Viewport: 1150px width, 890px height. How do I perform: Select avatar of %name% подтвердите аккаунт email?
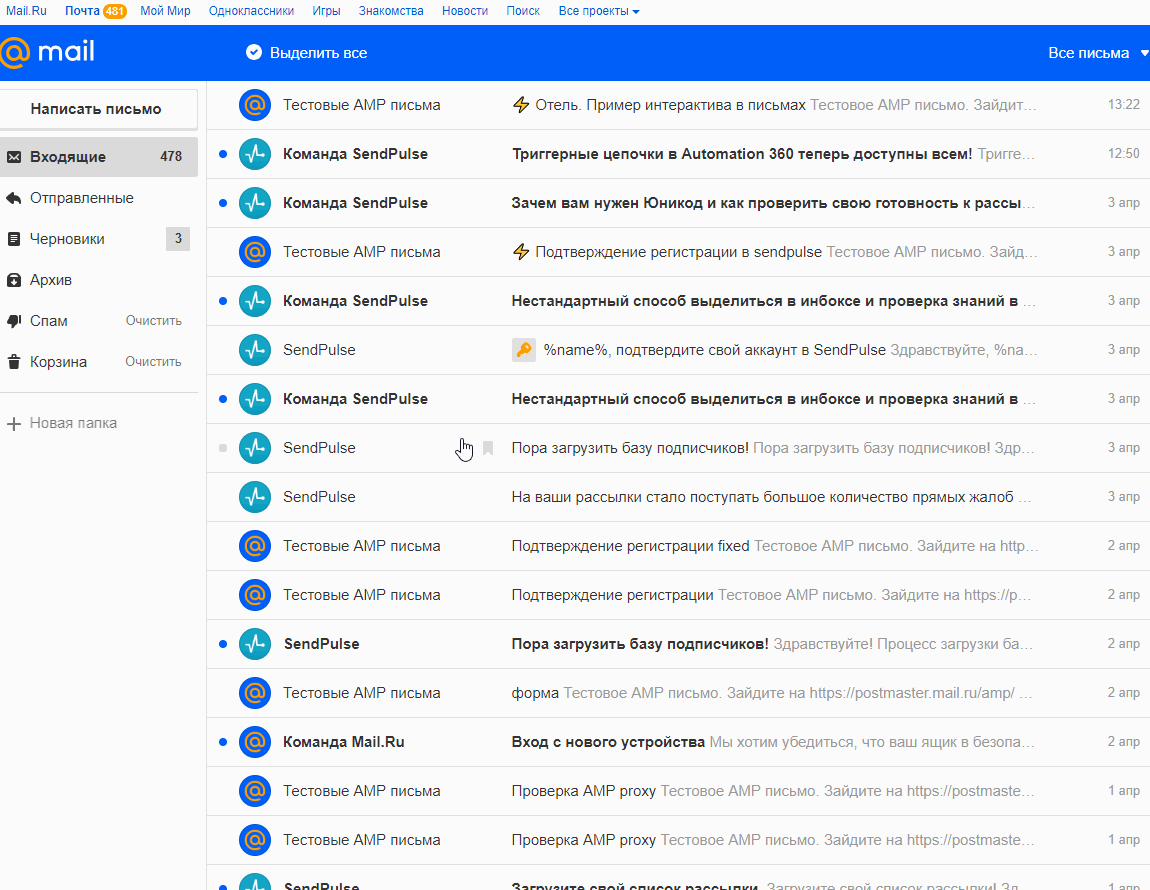point(254,350)
